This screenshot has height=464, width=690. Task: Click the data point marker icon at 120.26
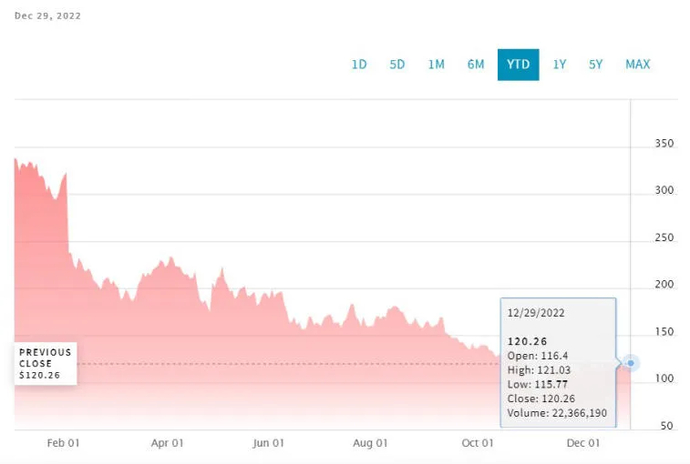tap(630, 363)
